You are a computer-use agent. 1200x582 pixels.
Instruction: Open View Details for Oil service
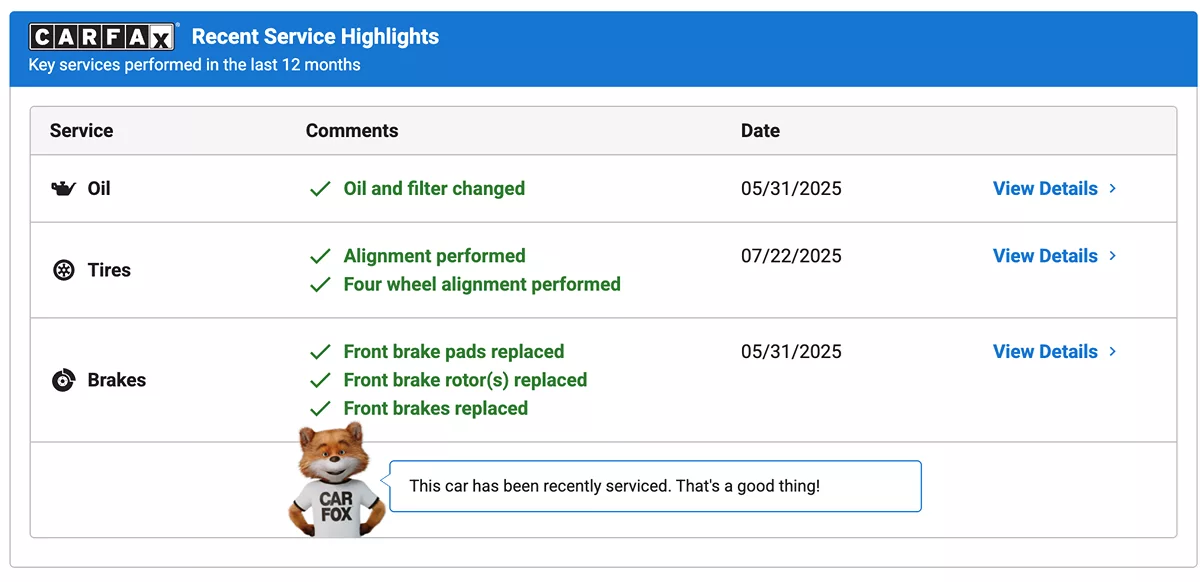(1045, 189)
